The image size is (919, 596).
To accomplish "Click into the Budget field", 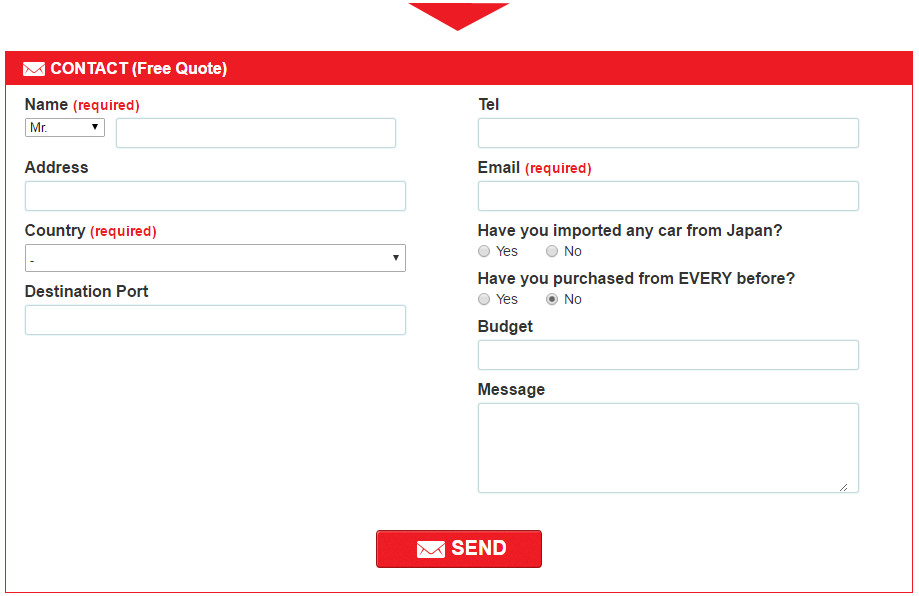I will (668, 355).
